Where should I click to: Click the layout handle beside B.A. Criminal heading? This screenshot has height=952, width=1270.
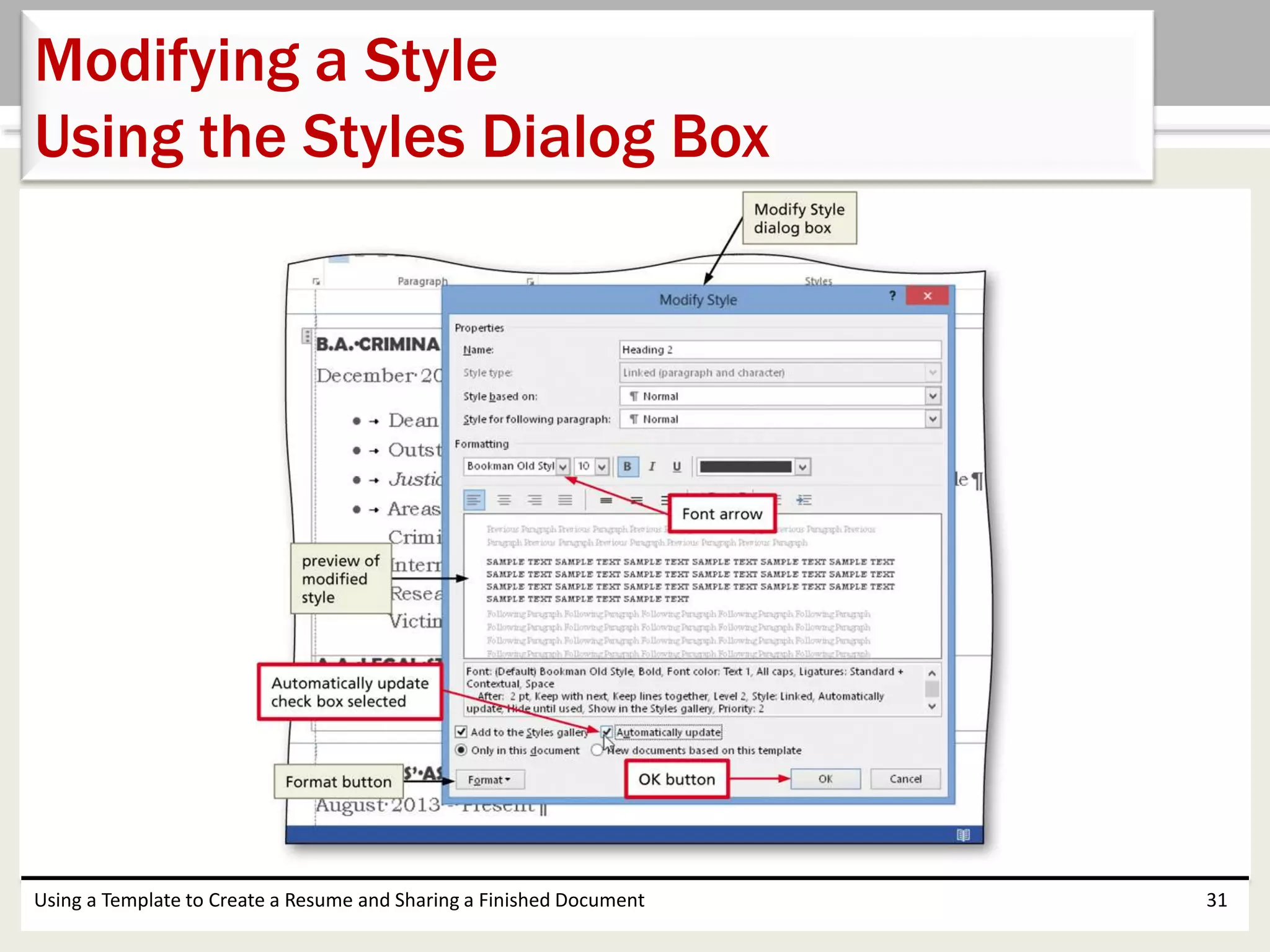pyautogui.click(x=306, y=336)
